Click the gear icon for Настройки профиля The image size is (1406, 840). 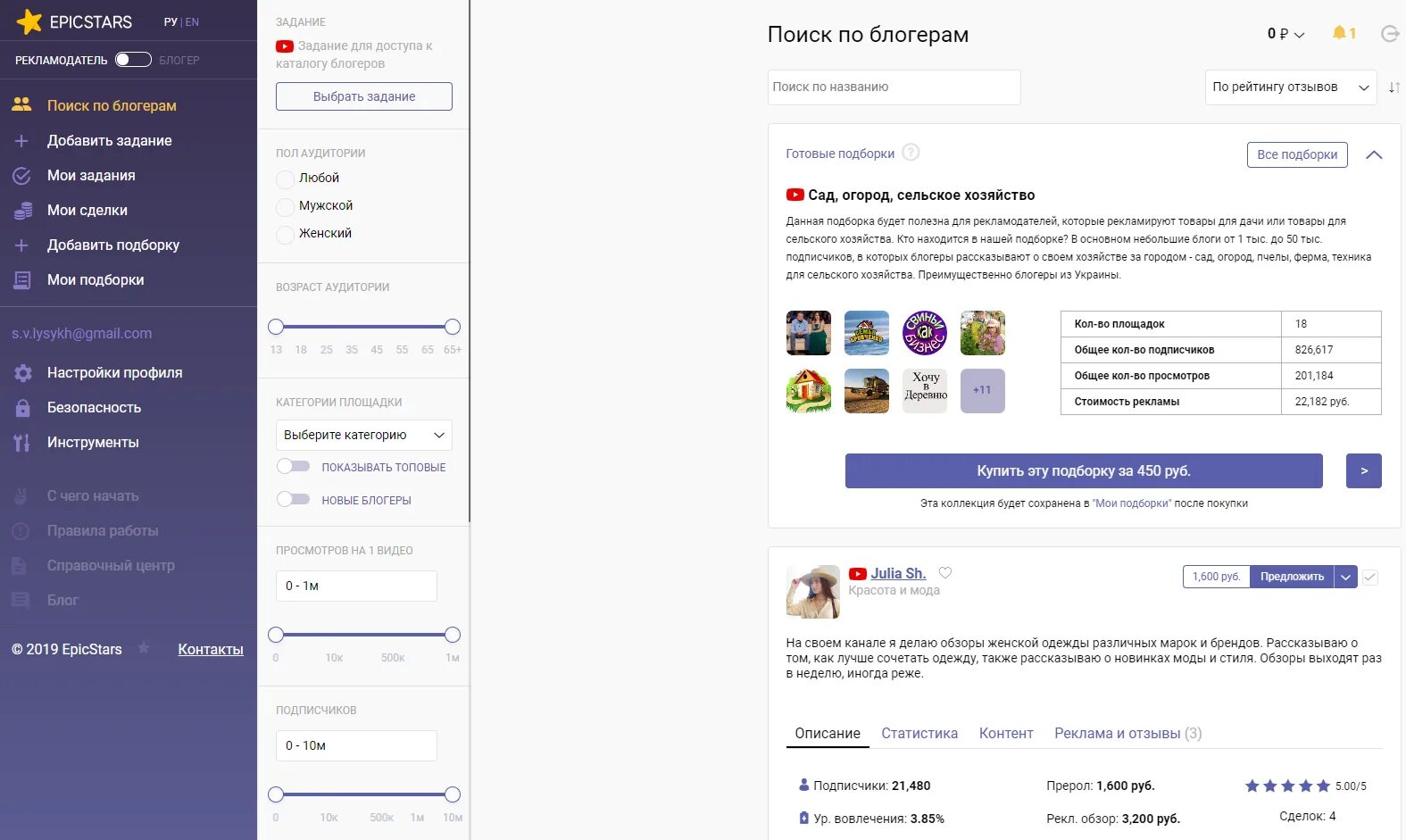click(23, 373)
